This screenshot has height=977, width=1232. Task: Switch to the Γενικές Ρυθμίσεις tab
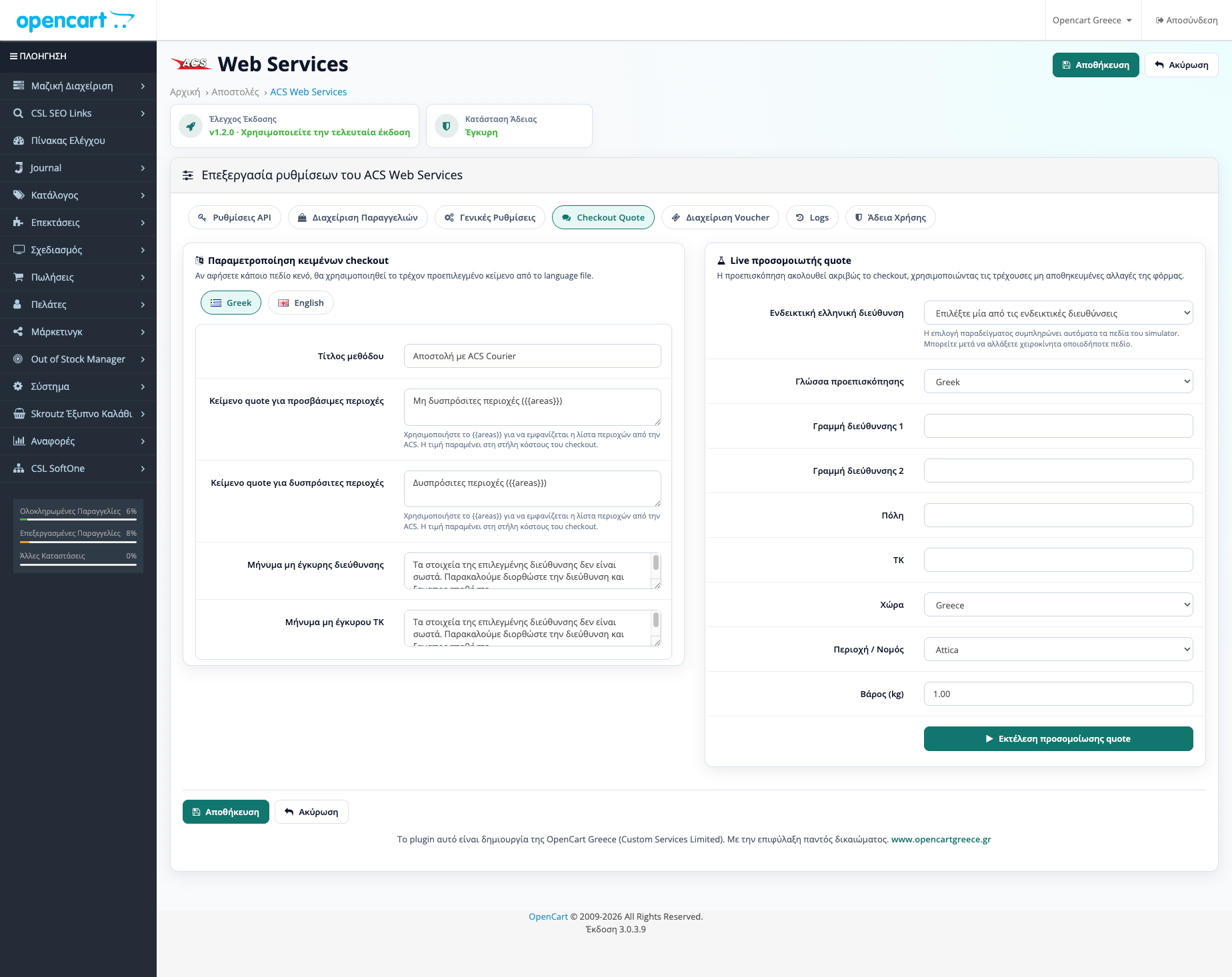point(490,217)
